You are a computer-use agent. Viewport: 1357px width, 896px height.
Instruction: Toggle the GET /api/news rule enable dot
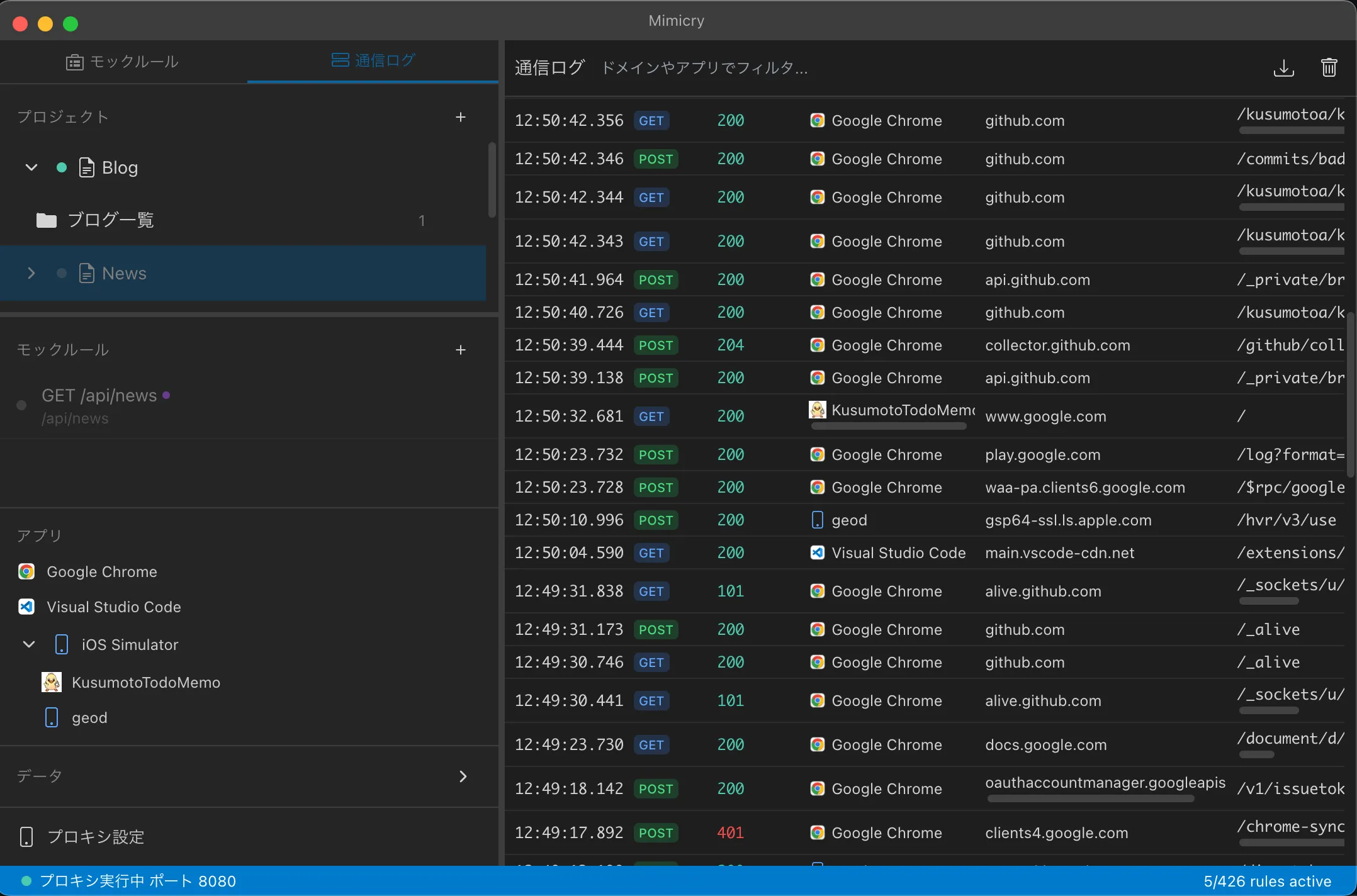[21, 405]
